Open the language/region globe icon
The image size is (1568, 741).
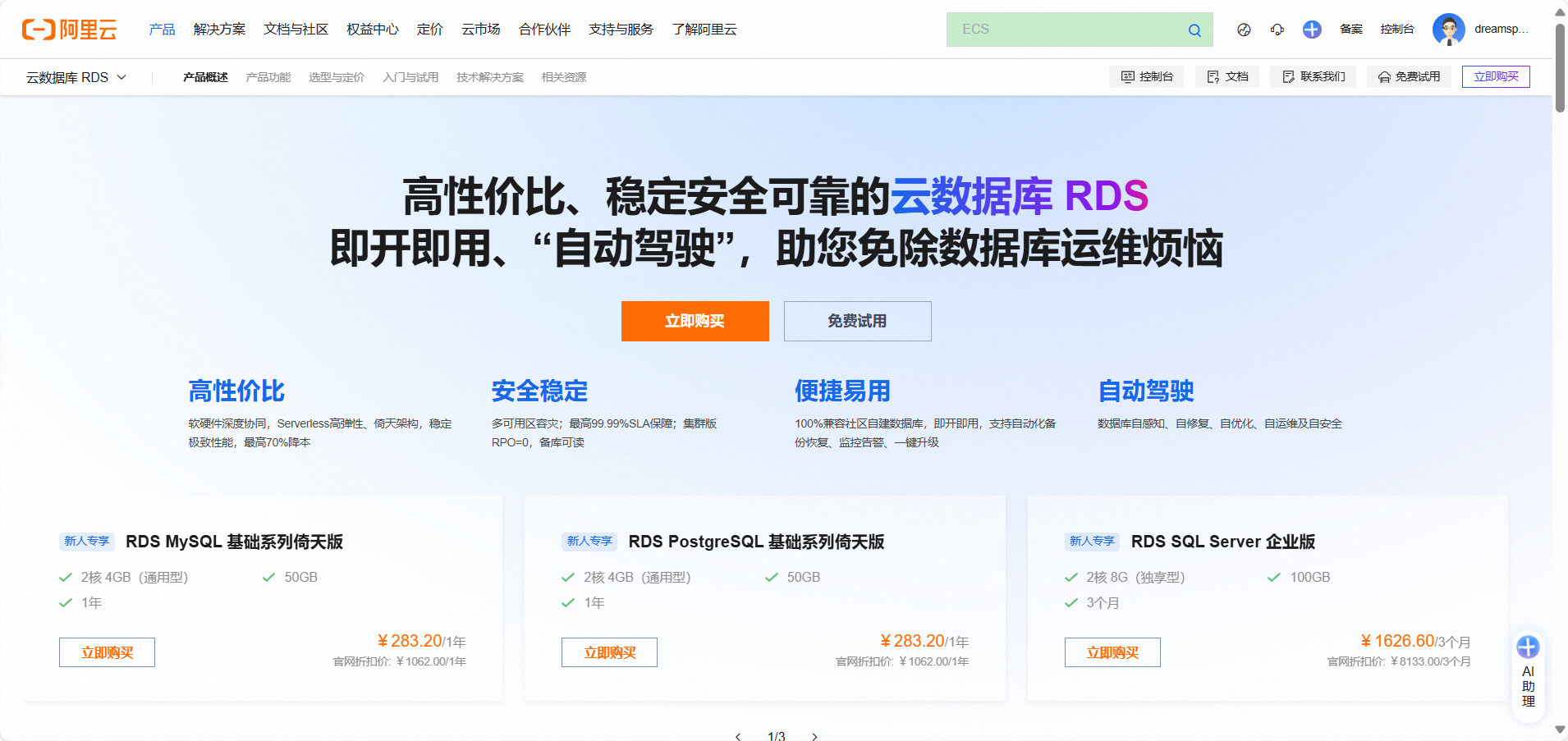1245,30
